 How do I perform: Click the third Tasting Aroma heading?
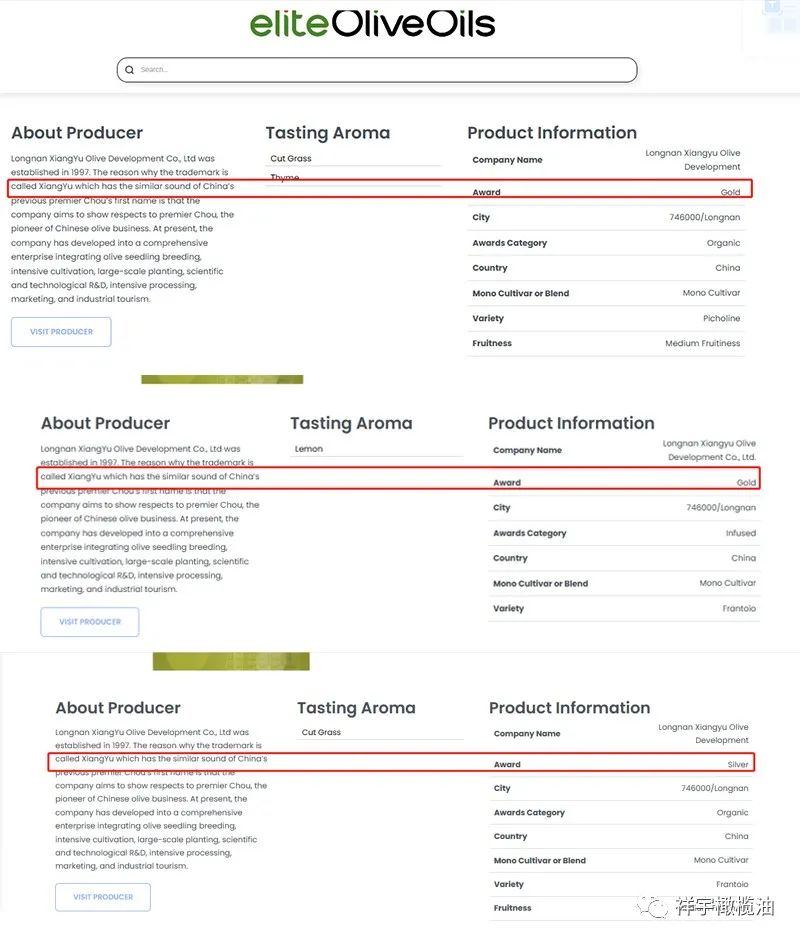[356, 708]
